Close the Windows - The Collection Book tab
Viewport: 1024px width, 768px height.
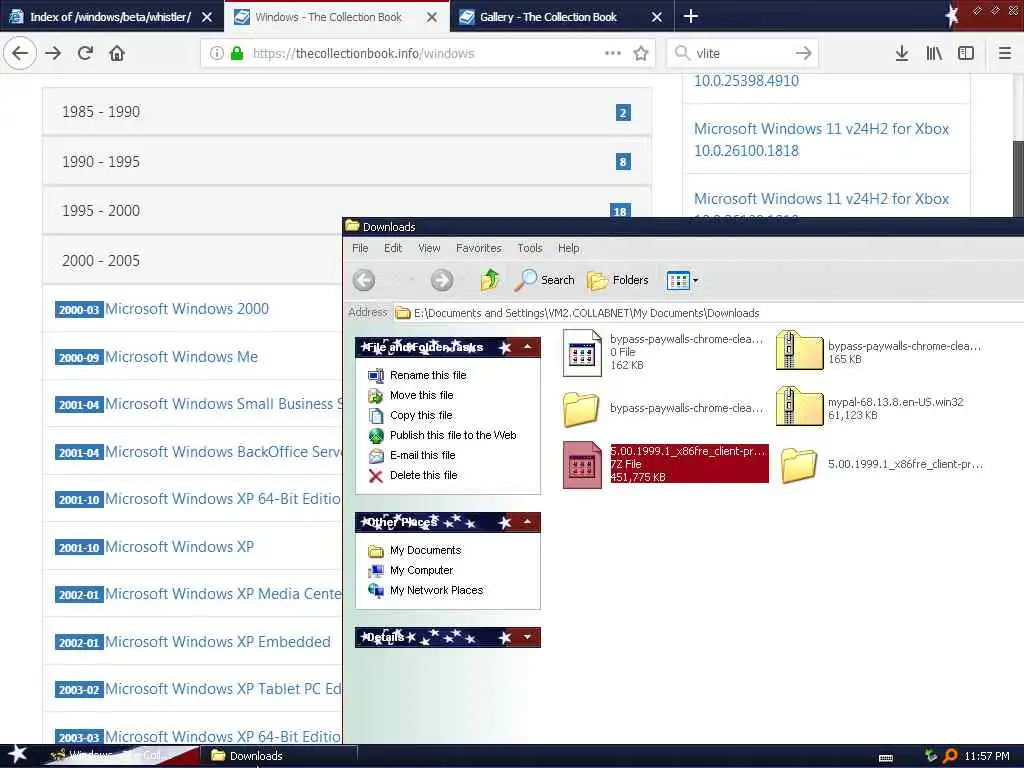432,17
